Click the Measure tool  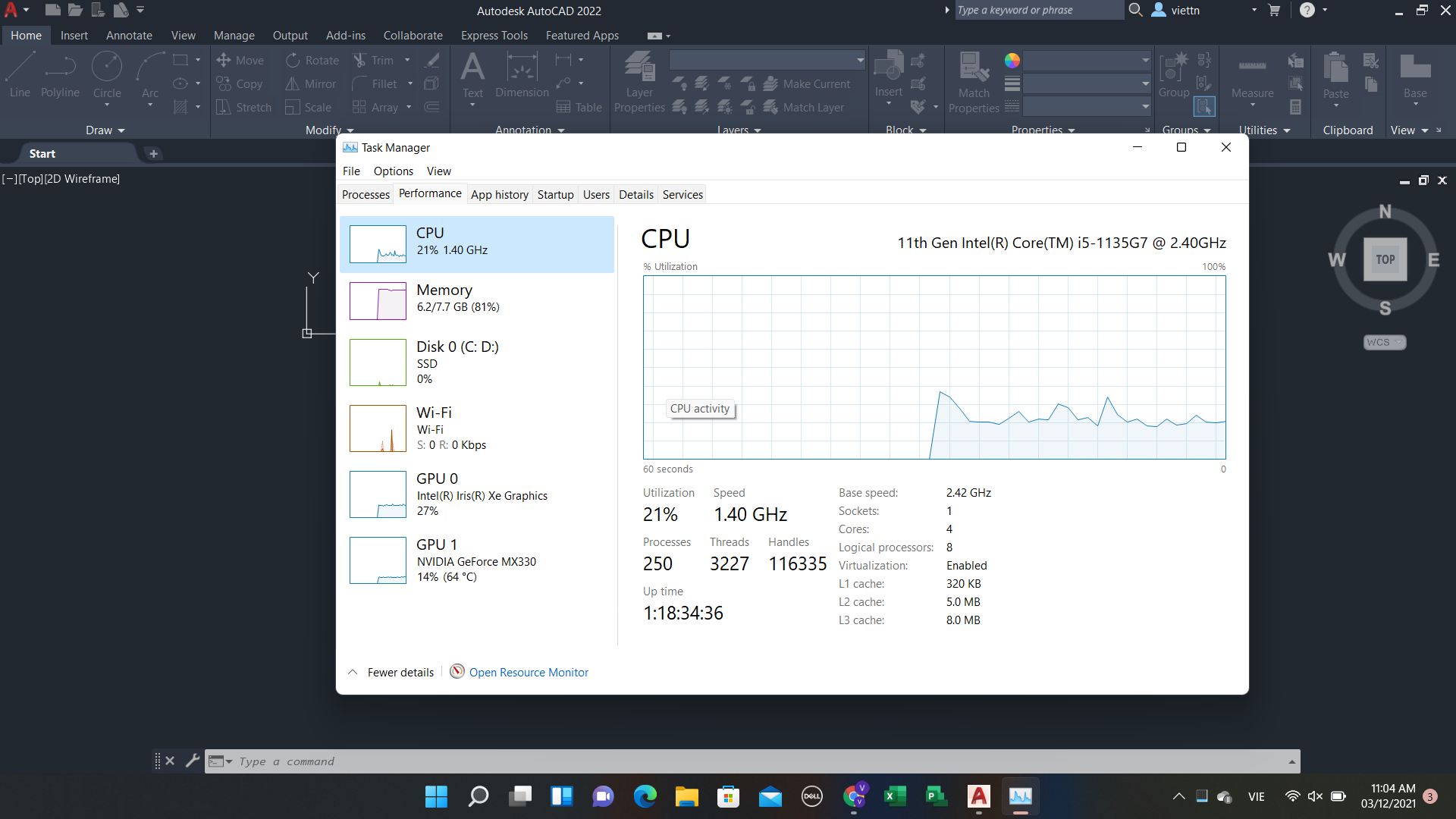click(x=1252, y=76)
